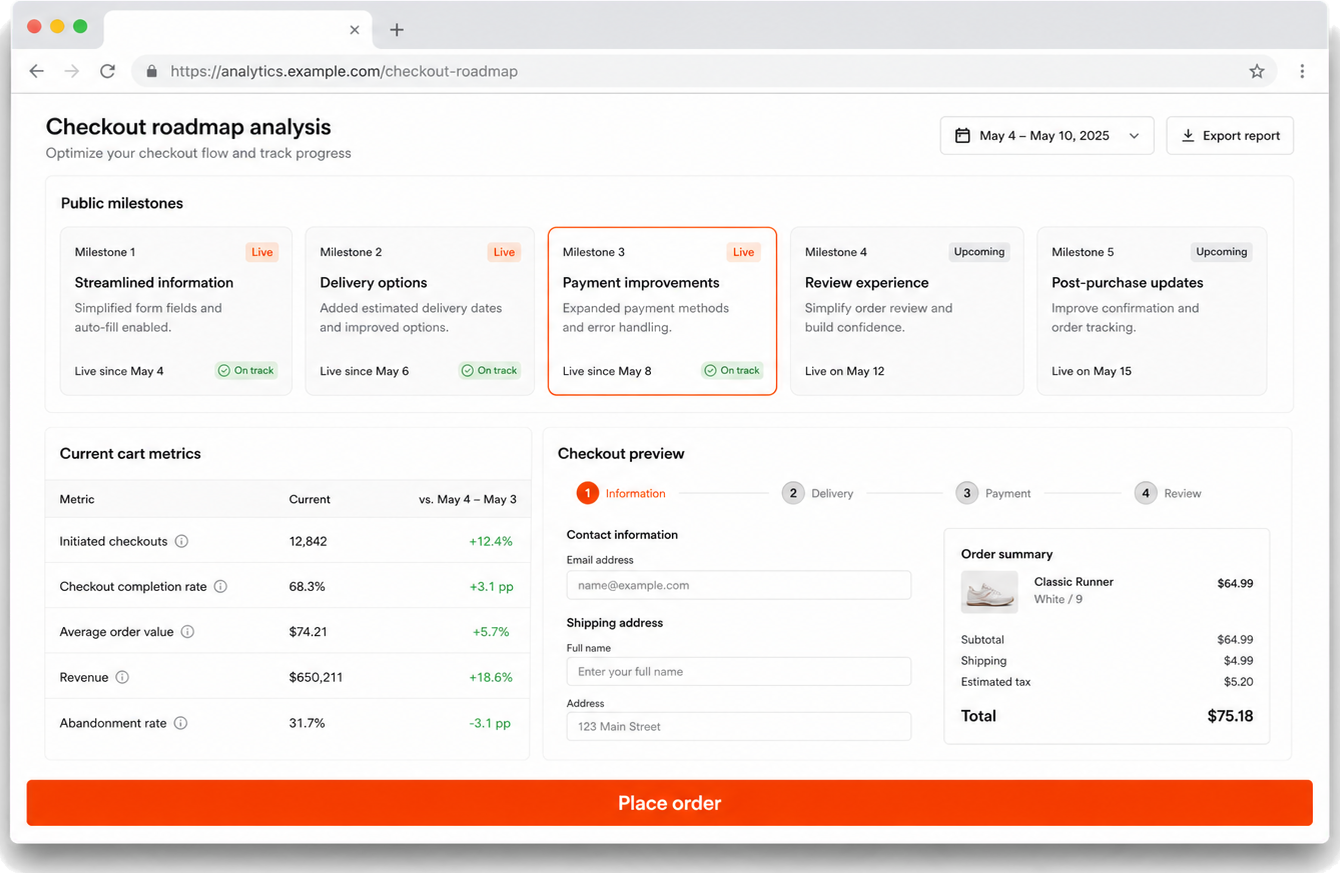Click the On track check icon in Milestone 1

coord(225,370)
